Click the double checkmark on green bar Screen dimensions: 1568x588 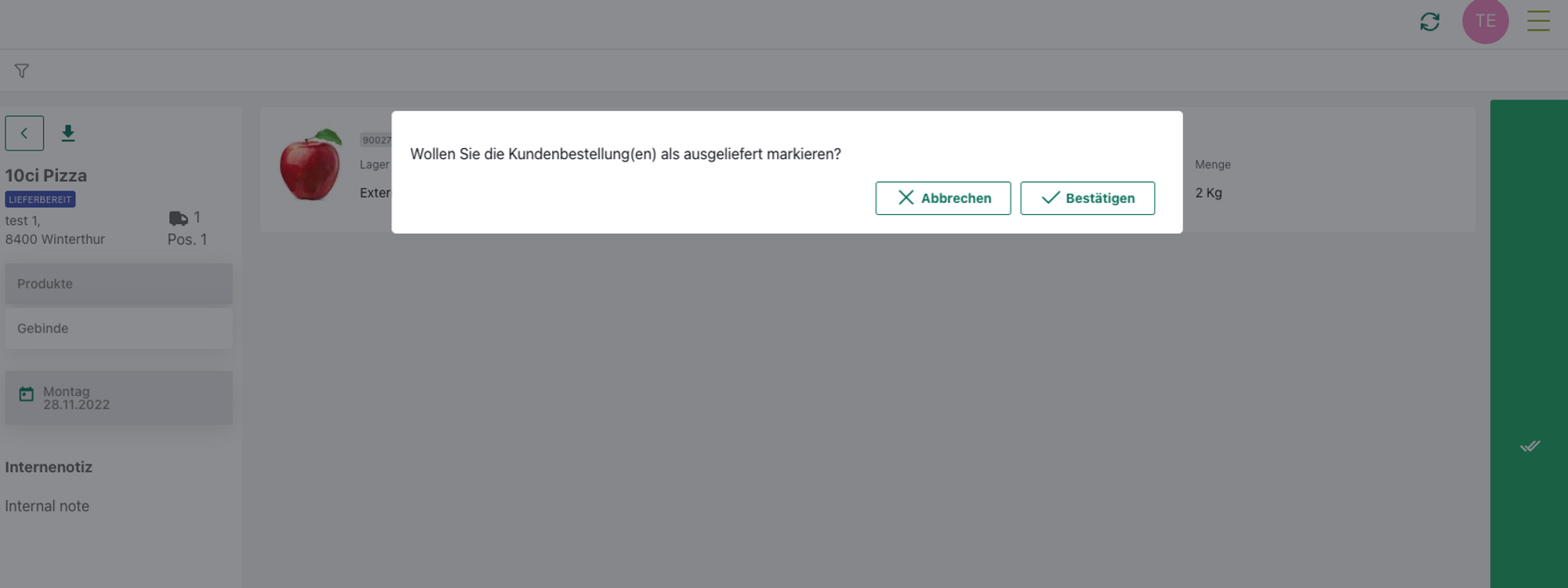coord(1530,446)
